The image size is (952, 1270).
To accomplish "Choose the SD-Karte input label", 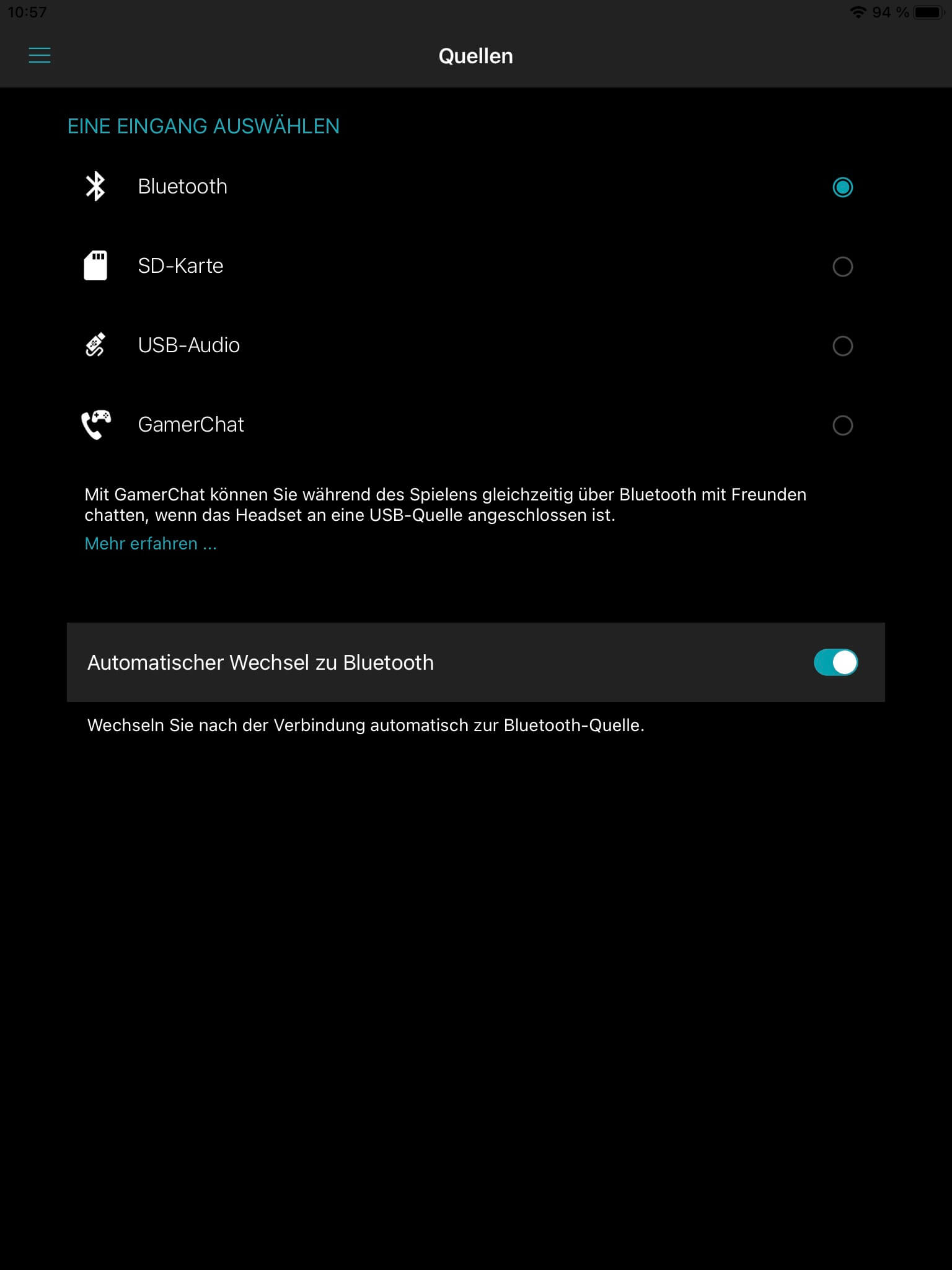I will (180, 266).
